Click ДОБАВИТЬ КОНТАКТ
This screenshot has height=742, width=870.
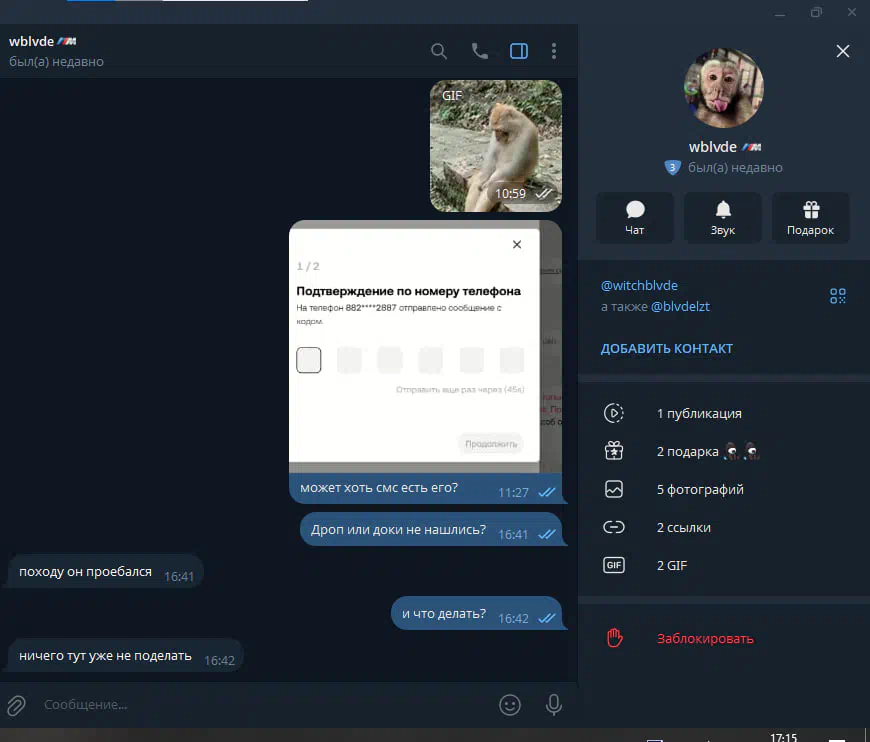(666, 349)
